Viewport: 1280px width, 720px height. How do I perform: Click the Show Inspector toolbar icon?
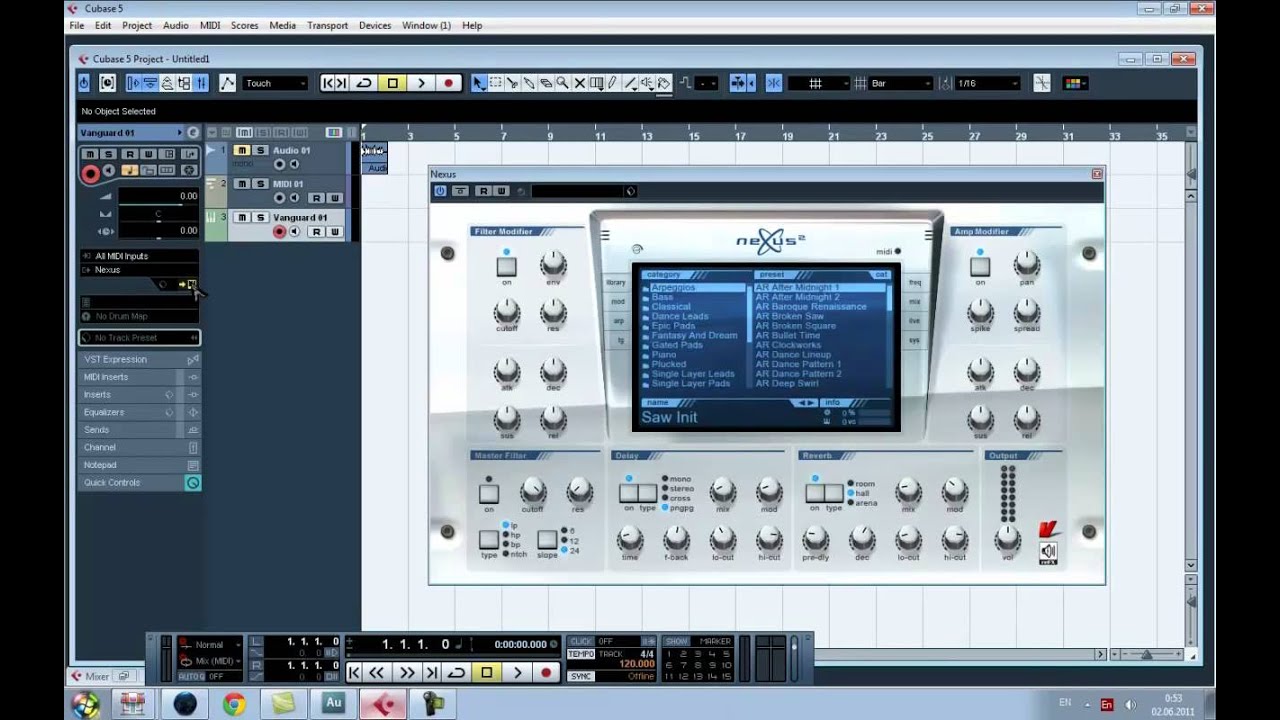point(132,83)
